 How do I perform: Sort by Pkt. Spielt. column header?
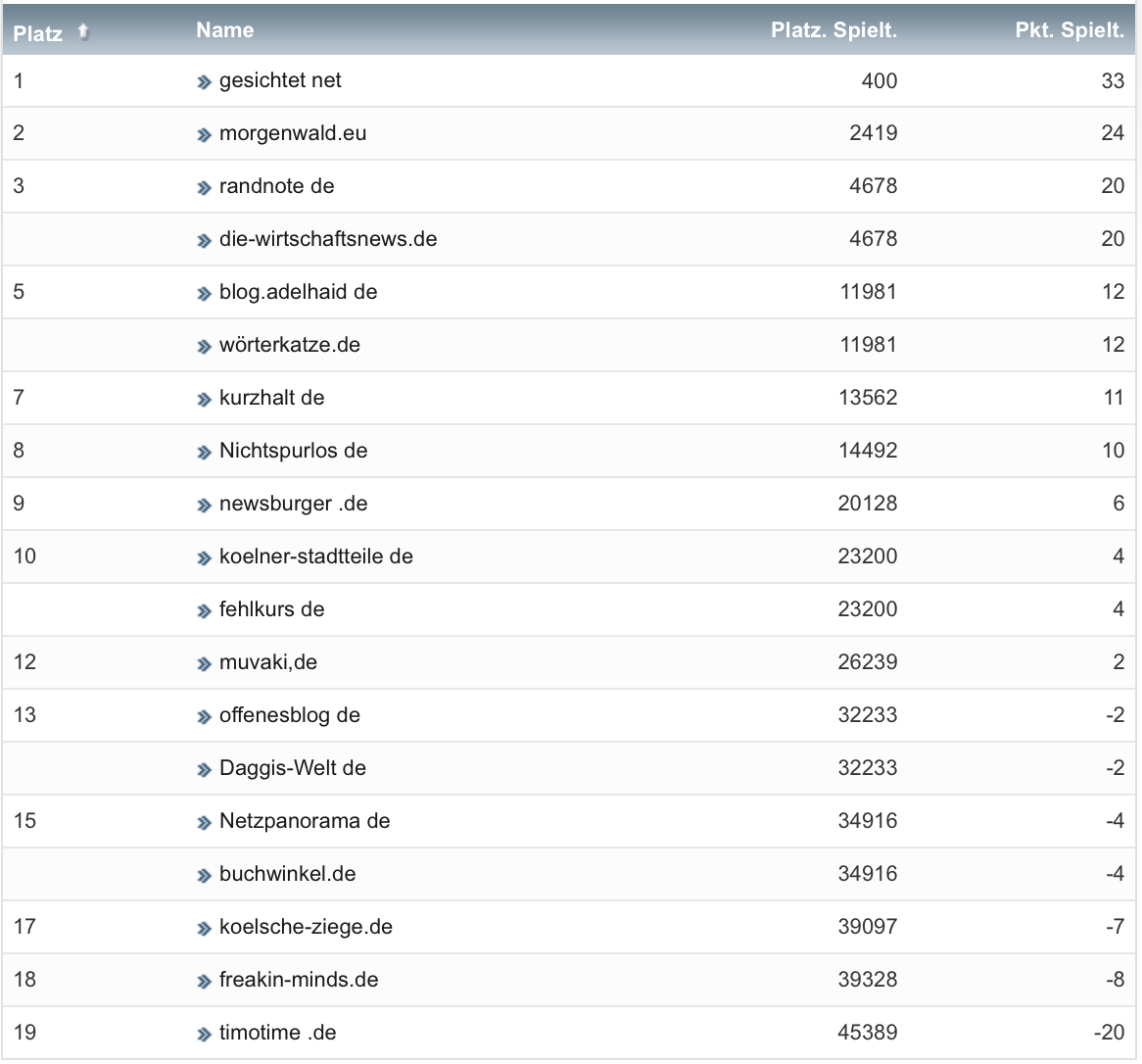1070,29
